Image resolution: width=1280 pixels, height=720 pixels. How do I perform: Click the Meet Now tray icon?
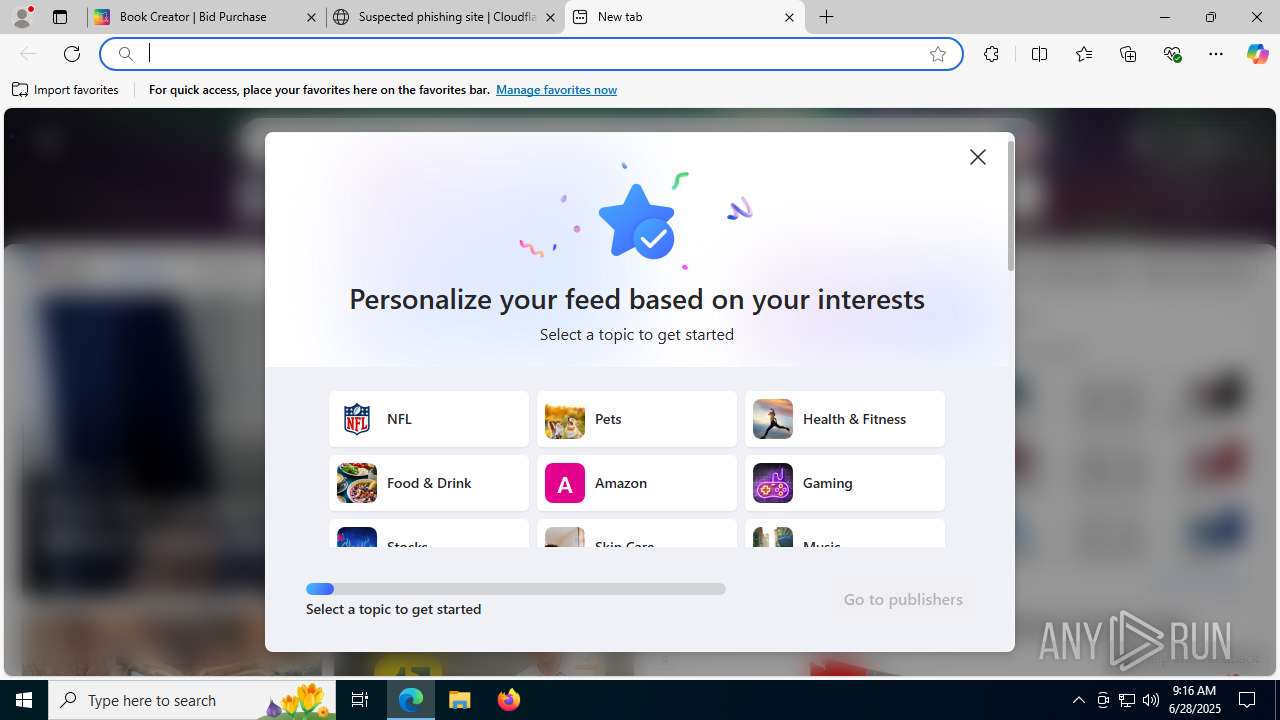click(x=1103, y=700)
